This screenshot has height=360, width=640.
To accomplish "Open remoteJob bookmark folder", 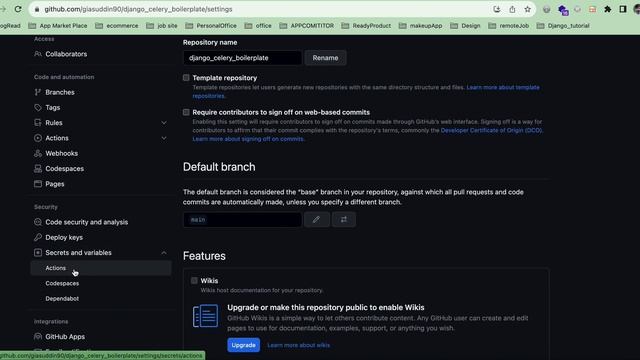I will (509, 25).
